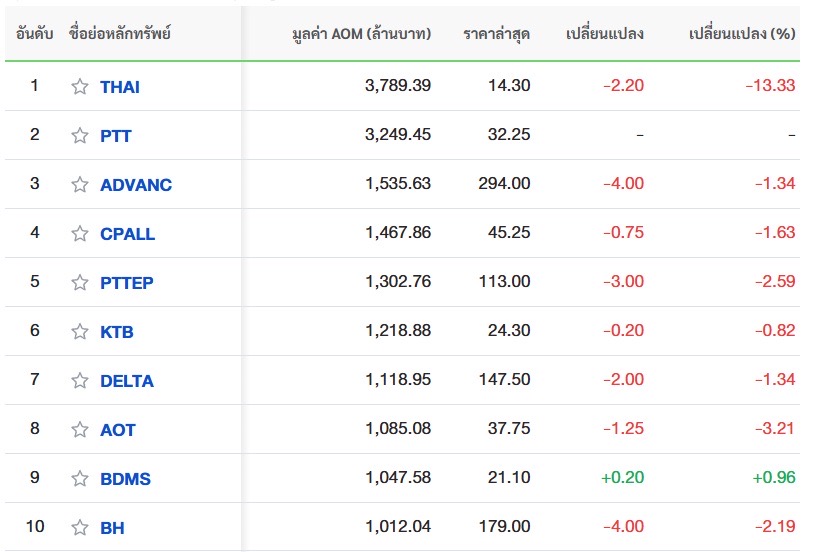Star THAI to add to favorites
This screenshot has height=552, width=828.
[80, 87]
